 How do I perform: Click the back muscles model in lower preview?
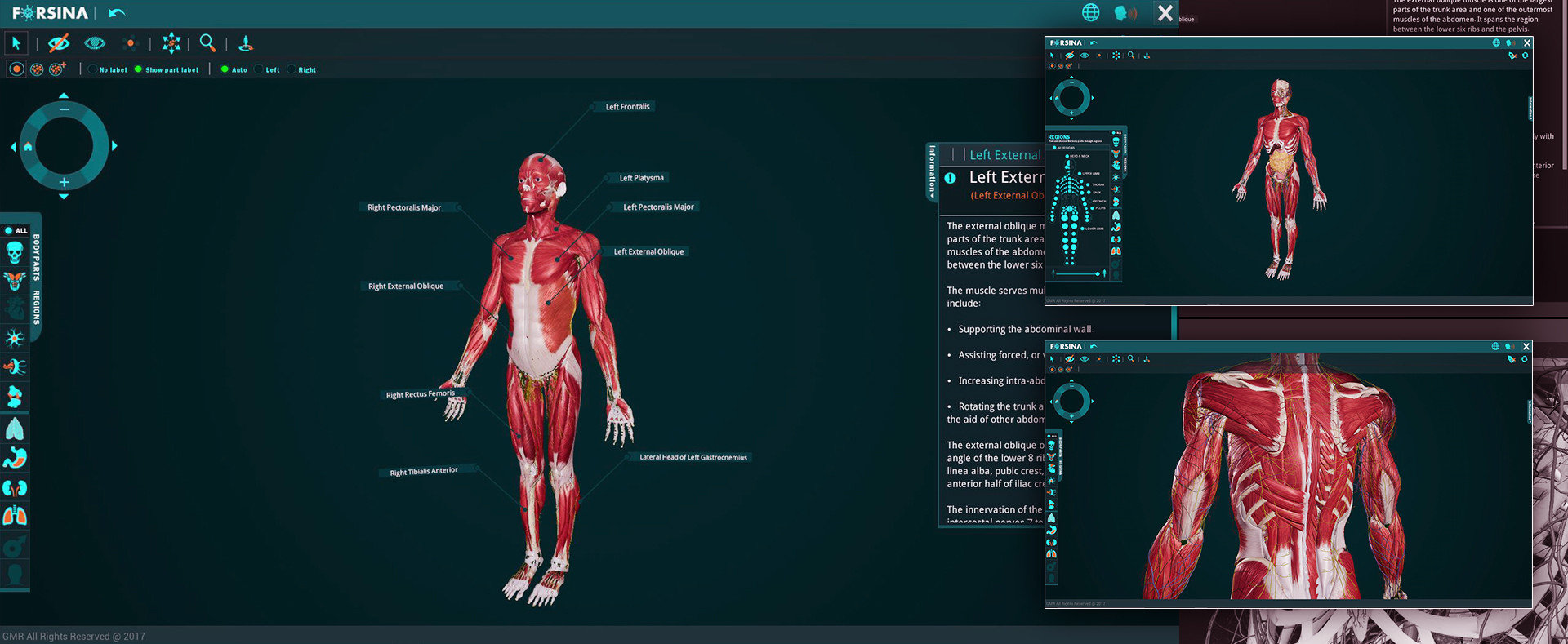click(1288, 482)
